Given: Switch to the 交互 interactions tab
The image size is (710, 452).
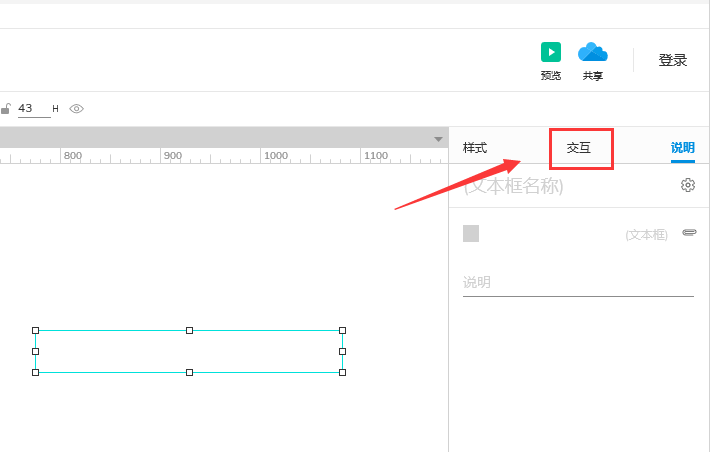Looking at the screenshot, I should pyautogui.click(x=579, y=148).
